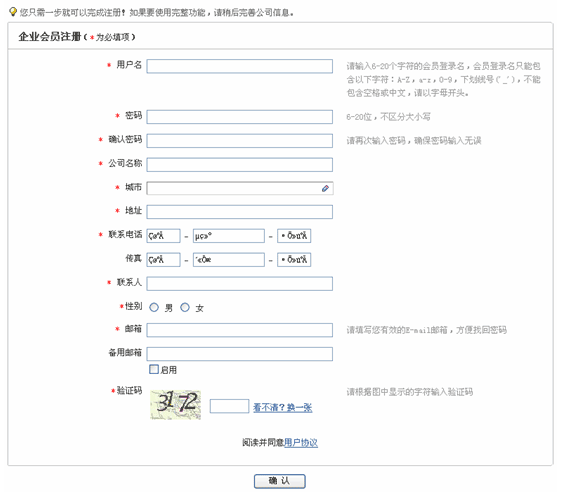Click the 看不清?换一张 refresh link
562x493 pixels.
tap(282, 407)
